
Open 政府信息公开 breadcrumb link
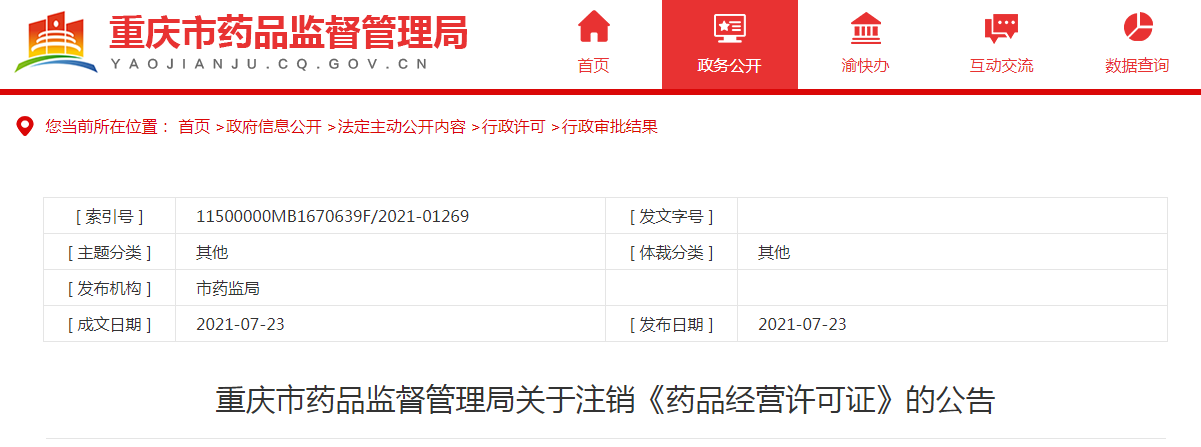tap(274, 127)
